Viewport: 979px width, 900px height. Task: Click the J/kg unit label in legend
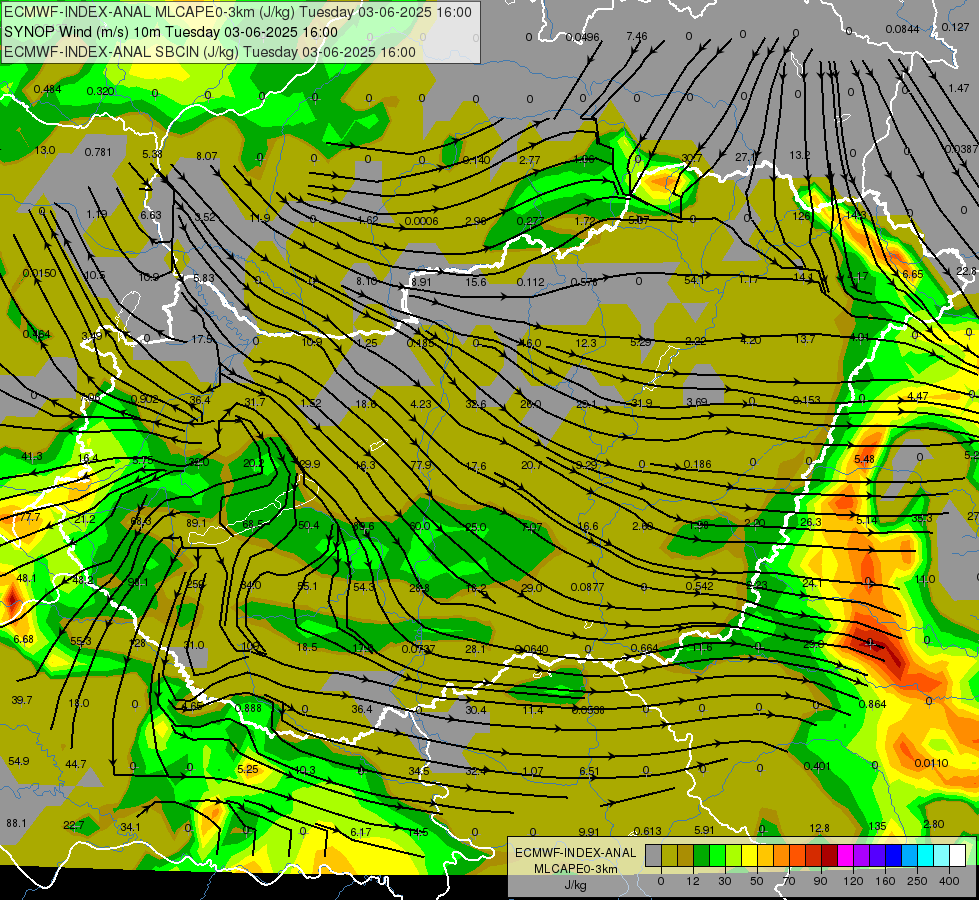click(x=575, y=885)
